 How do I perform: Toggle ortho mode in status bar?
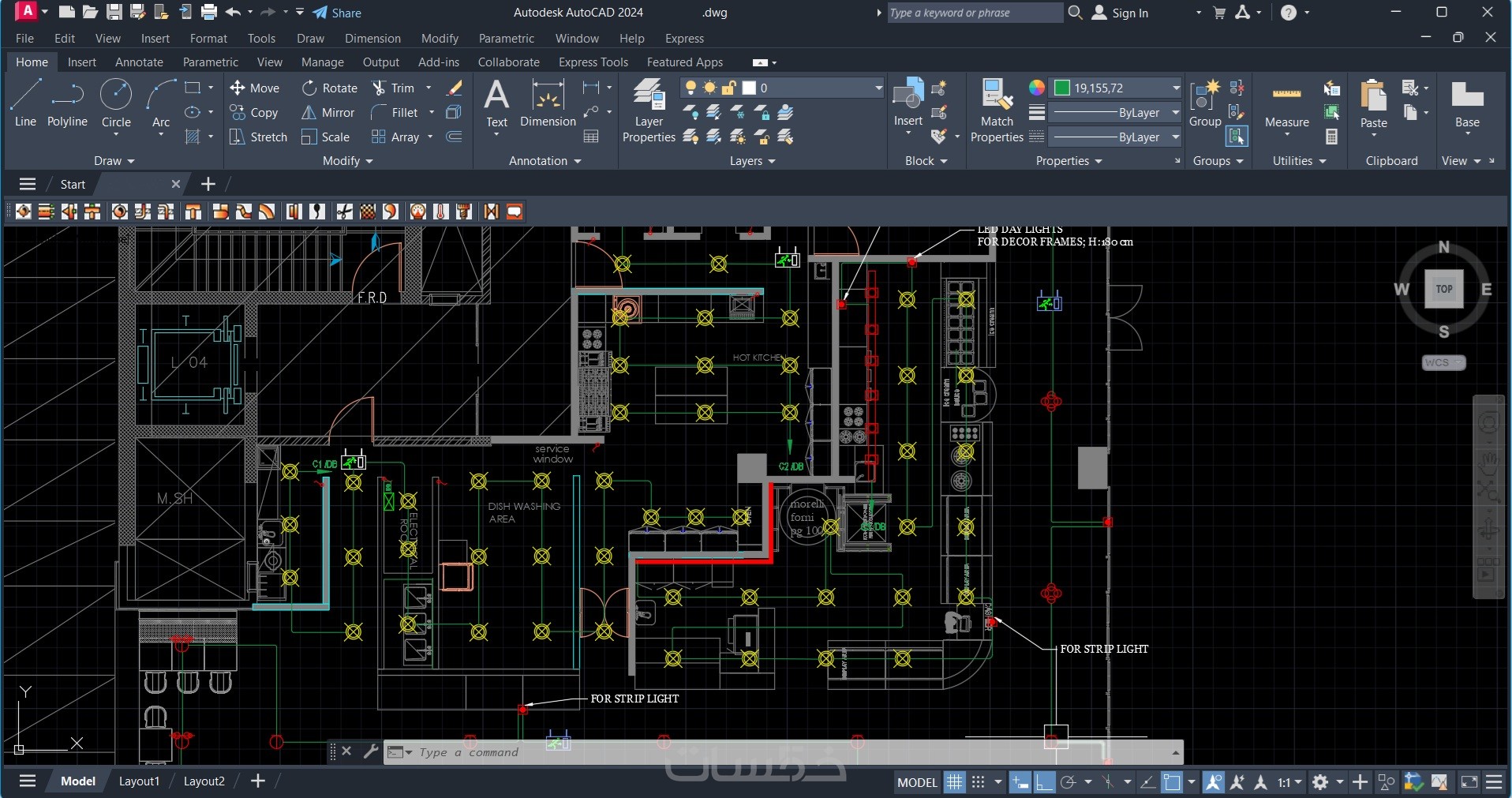point(1044,782)
